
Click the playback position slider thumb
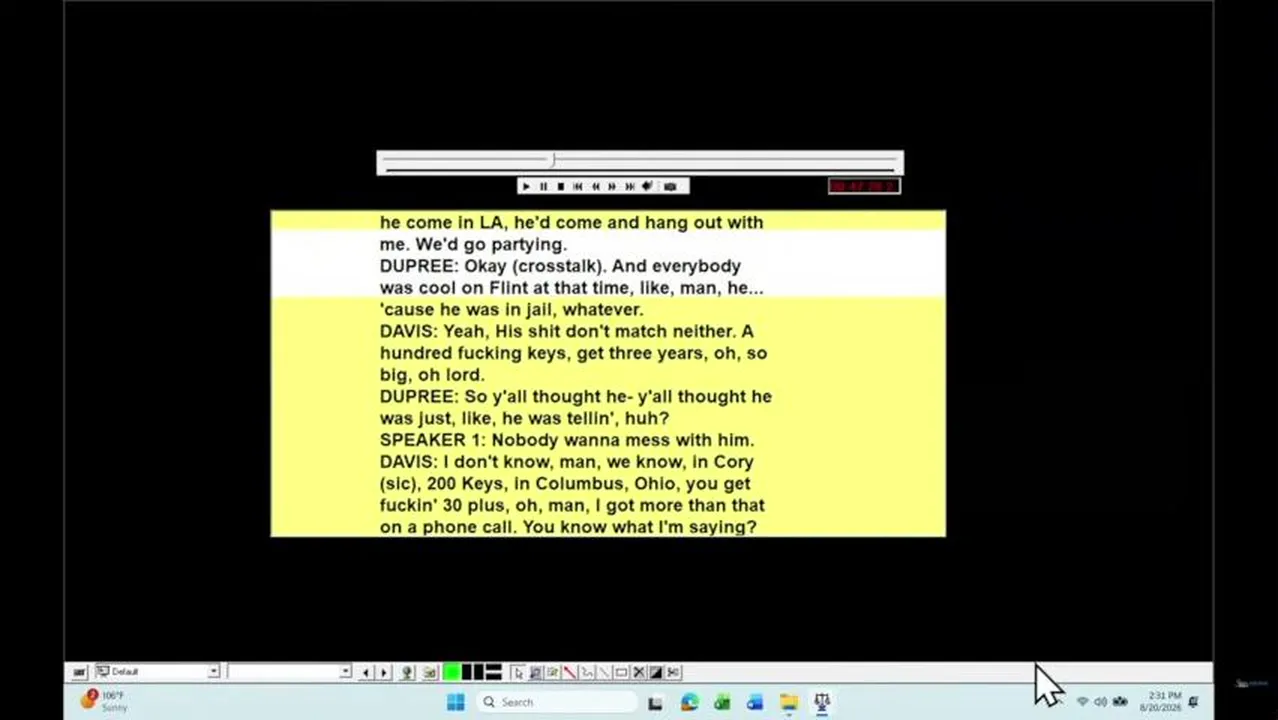[x=552, y=160]
